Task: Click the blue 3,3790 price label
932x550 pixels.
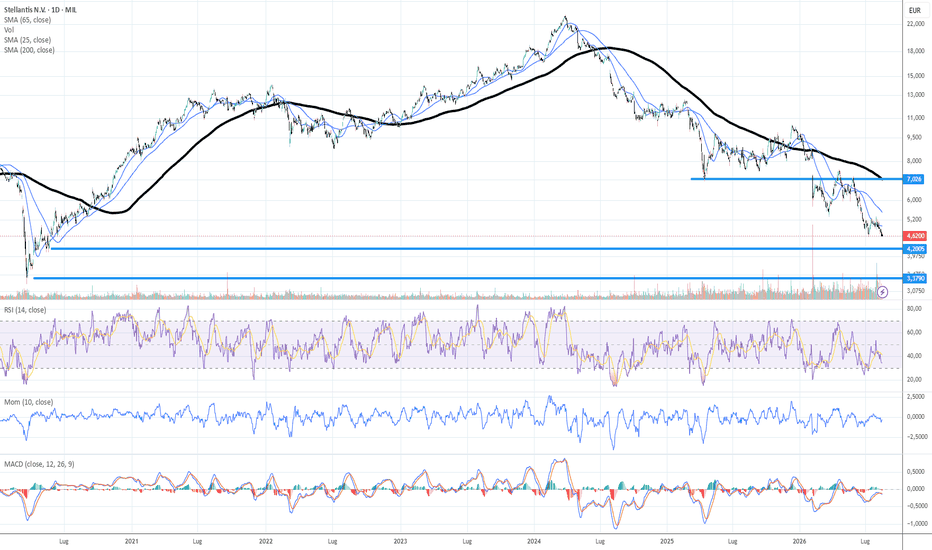Action: (915, 278)
